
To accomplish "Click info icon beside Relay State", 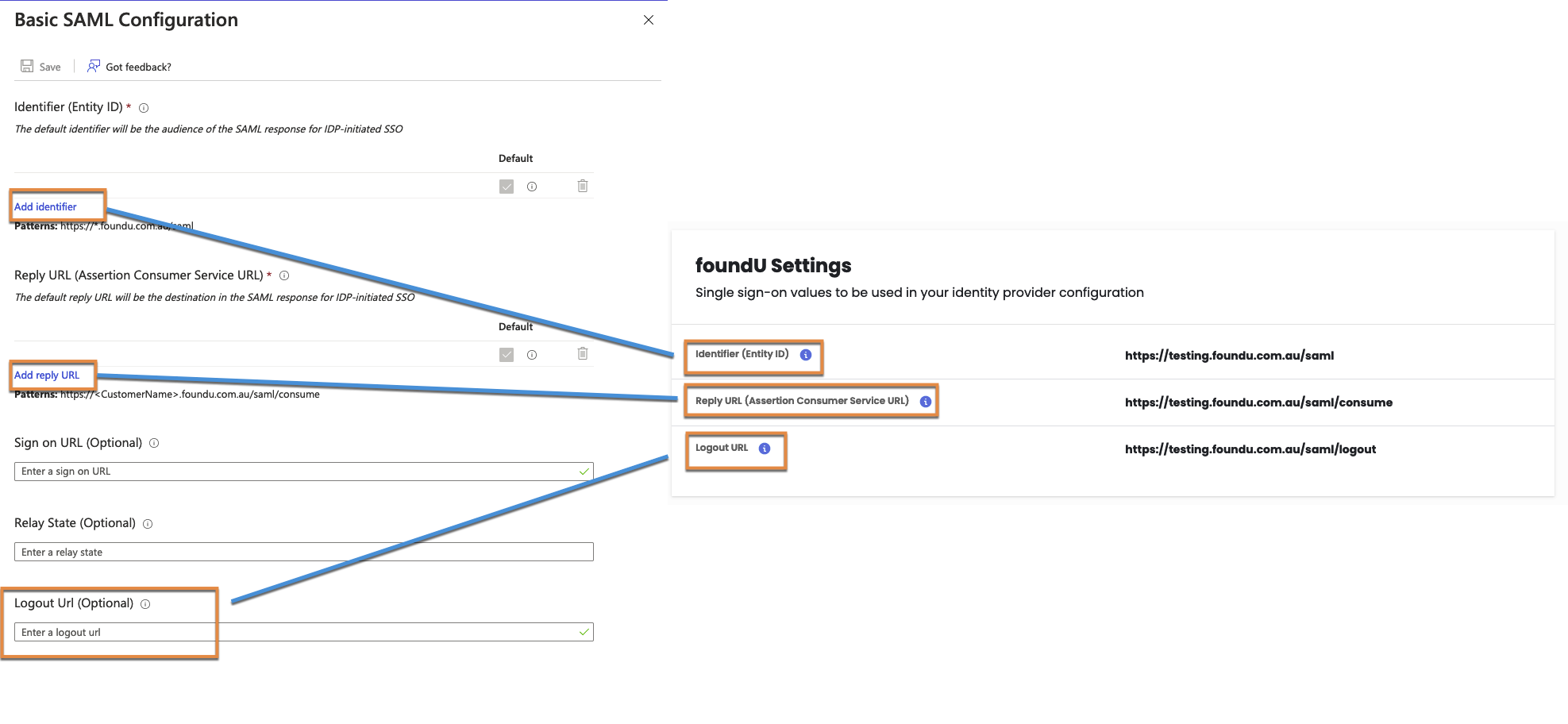I will (148, 524).
